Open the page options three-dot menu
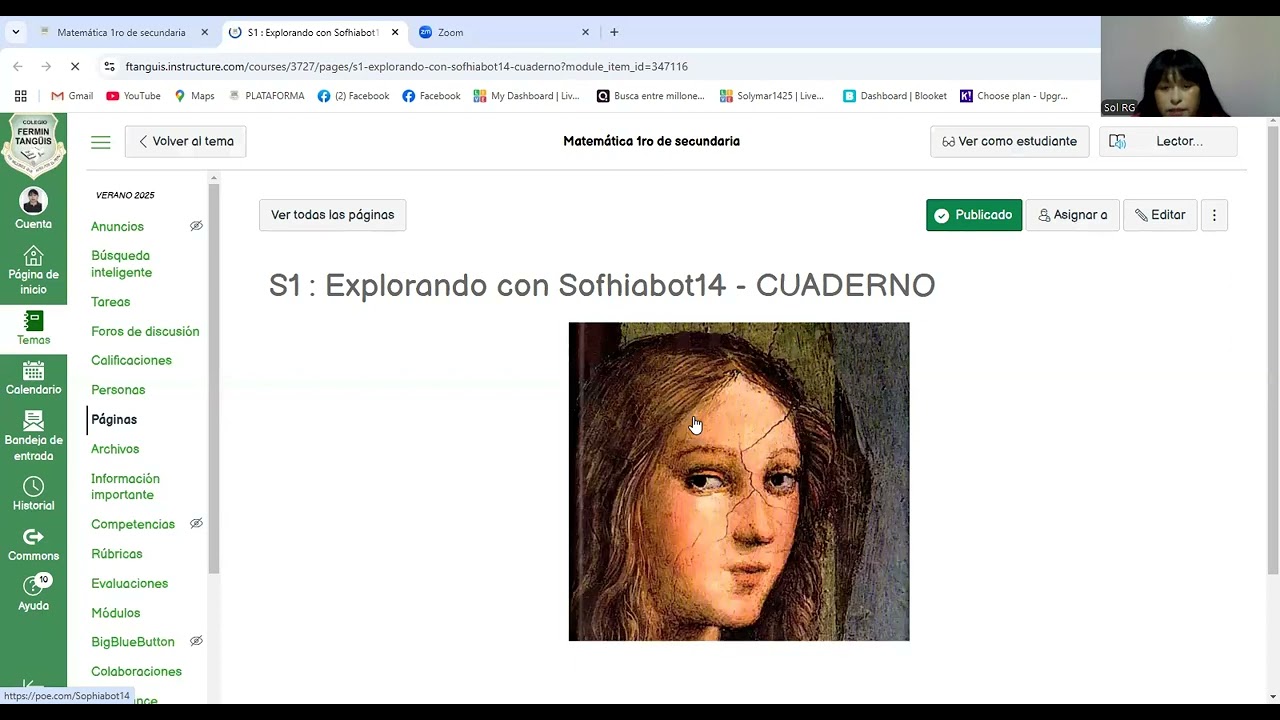Image resolution: width=1280 pixels, height=720 pixels. (1214, 215)
